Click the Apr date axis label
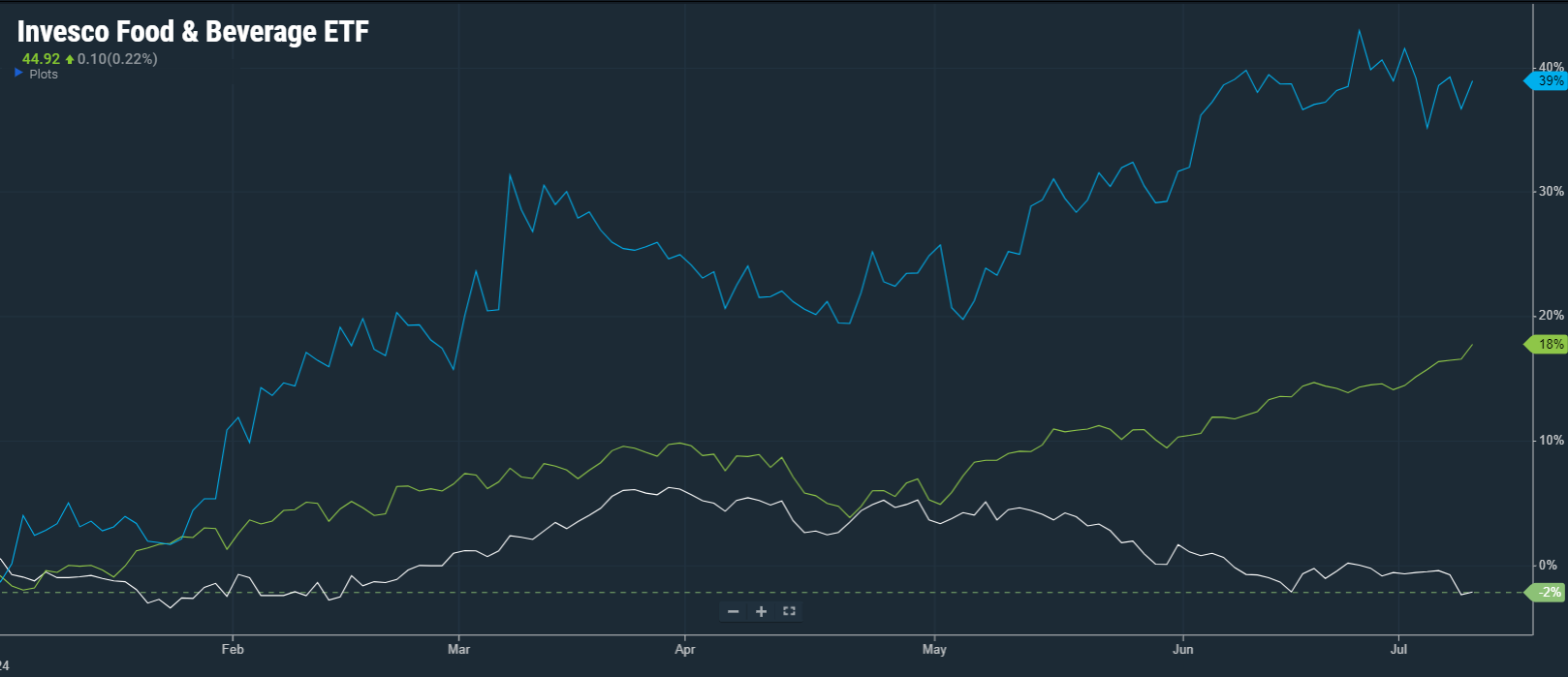Screen dimensions: 1568x677 pyautogui.click(x=685, y=649)
